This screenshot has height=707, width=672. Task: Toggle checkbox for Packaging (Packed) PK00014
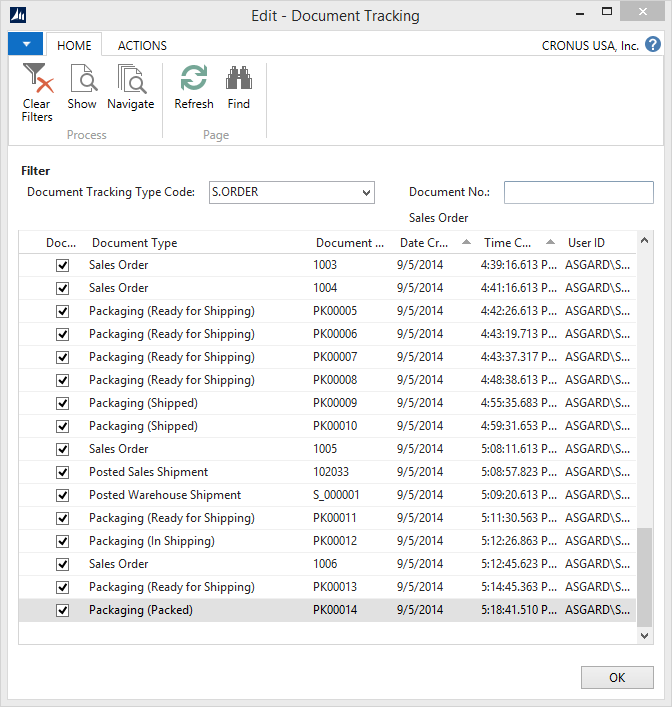tap(63, 610)
